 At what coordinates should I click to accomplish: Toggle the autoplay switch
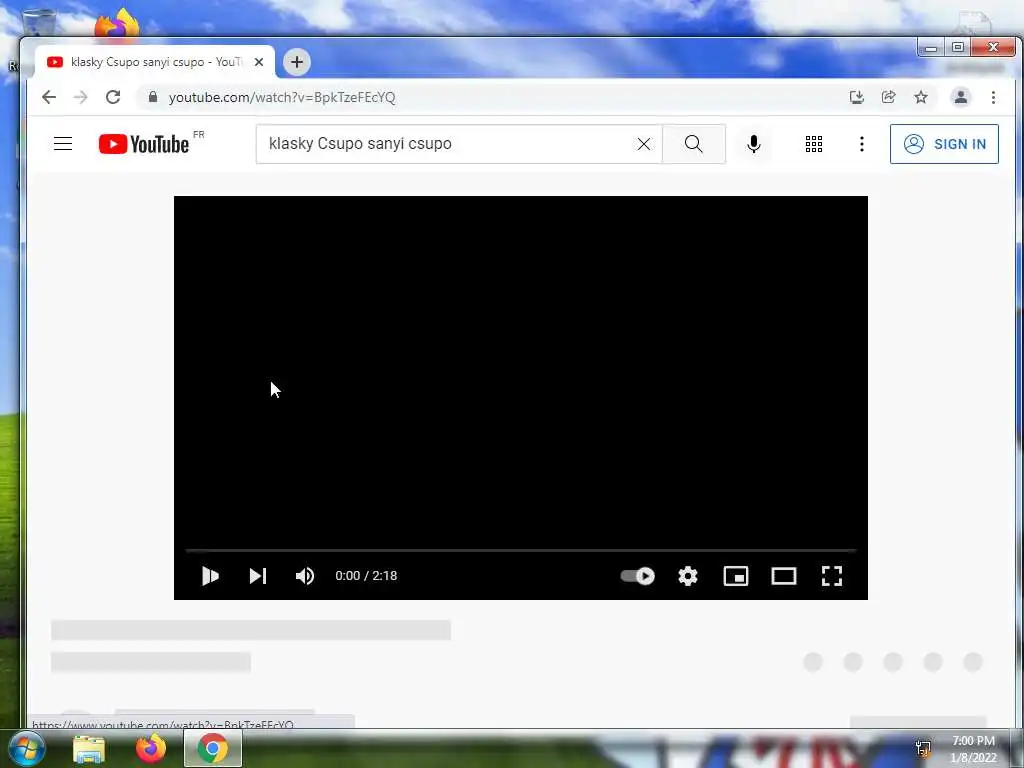(637, 576)
